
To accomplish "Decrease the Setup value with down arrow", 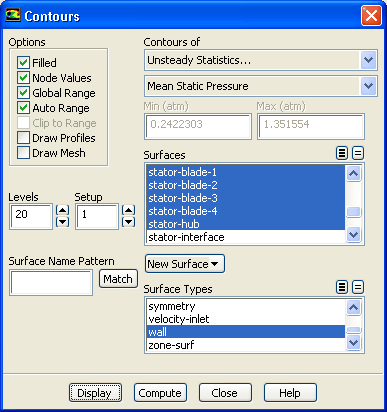I will (x=128, y=222).
